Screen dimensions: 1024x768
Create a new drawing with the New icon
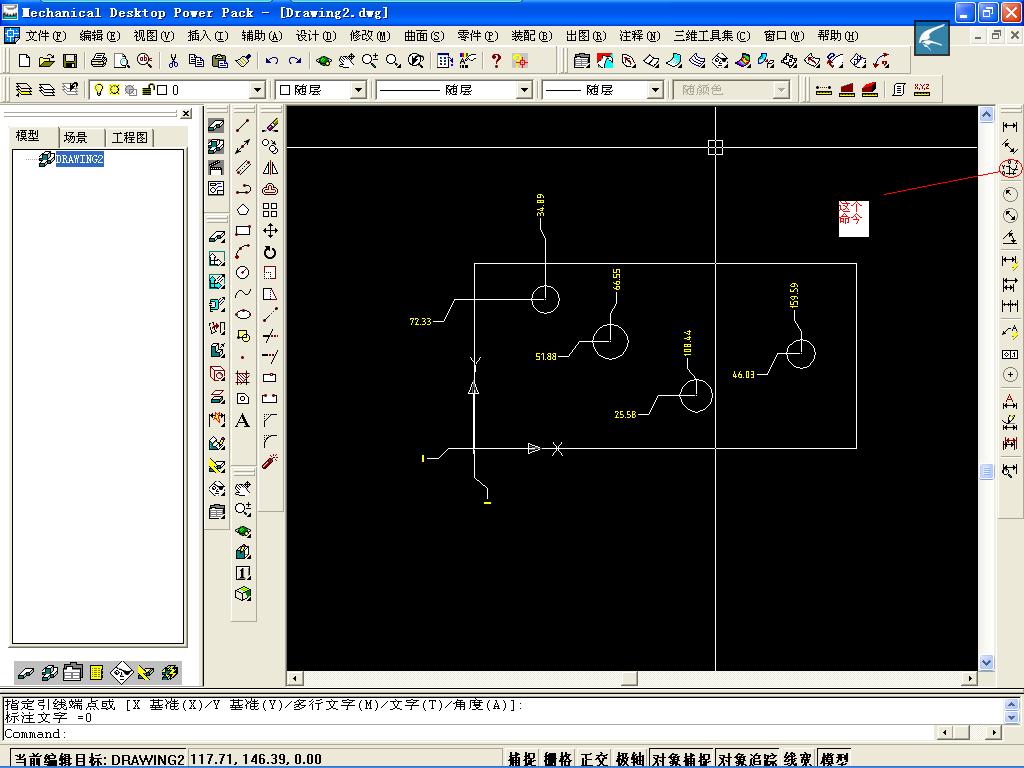coord(24,61)
